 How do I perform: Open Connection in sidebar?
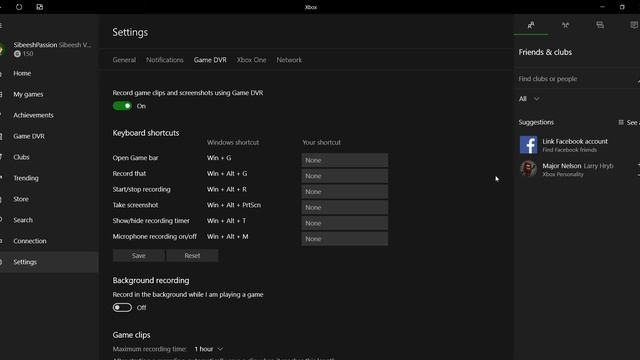point(49,241)
